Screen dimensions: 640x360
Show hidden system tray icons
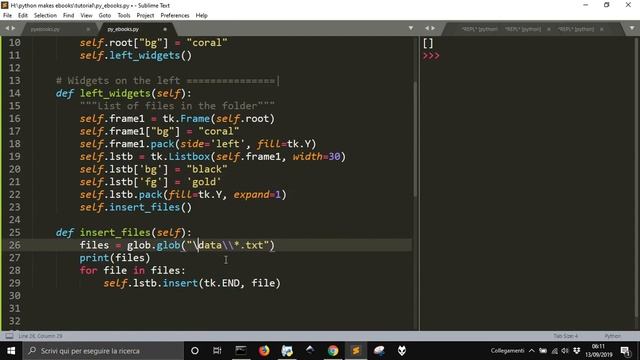pos(531,351)
